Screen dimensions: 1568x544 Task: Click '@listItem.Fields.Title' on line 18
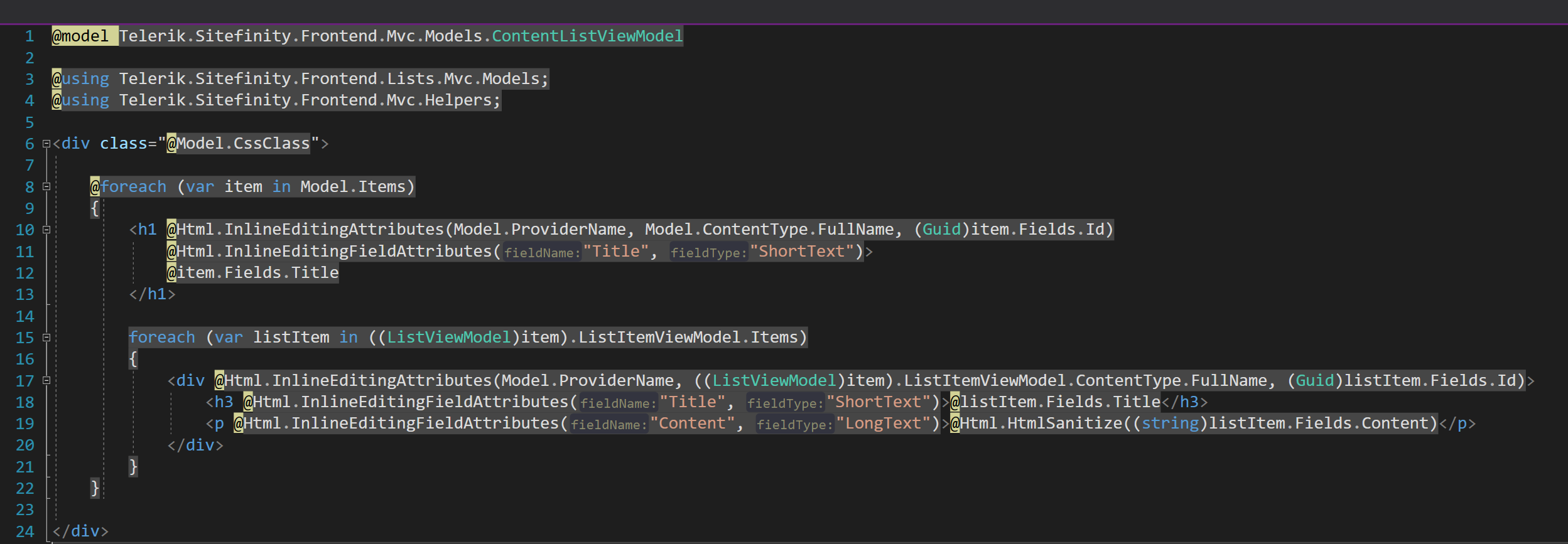click(1056, 402)
